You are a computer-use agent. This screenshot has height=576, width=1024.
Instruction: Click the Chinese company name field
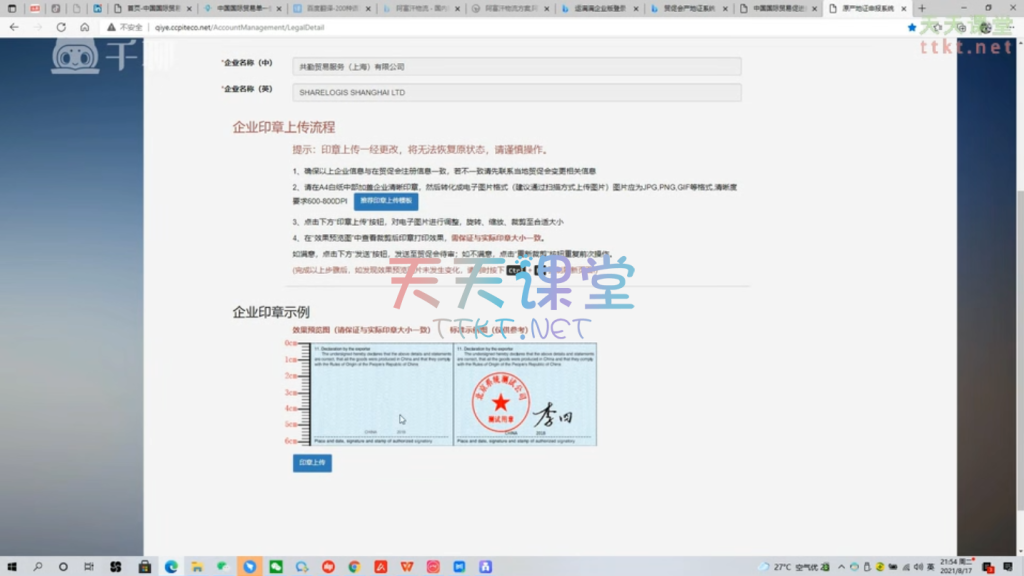[516, 66]
